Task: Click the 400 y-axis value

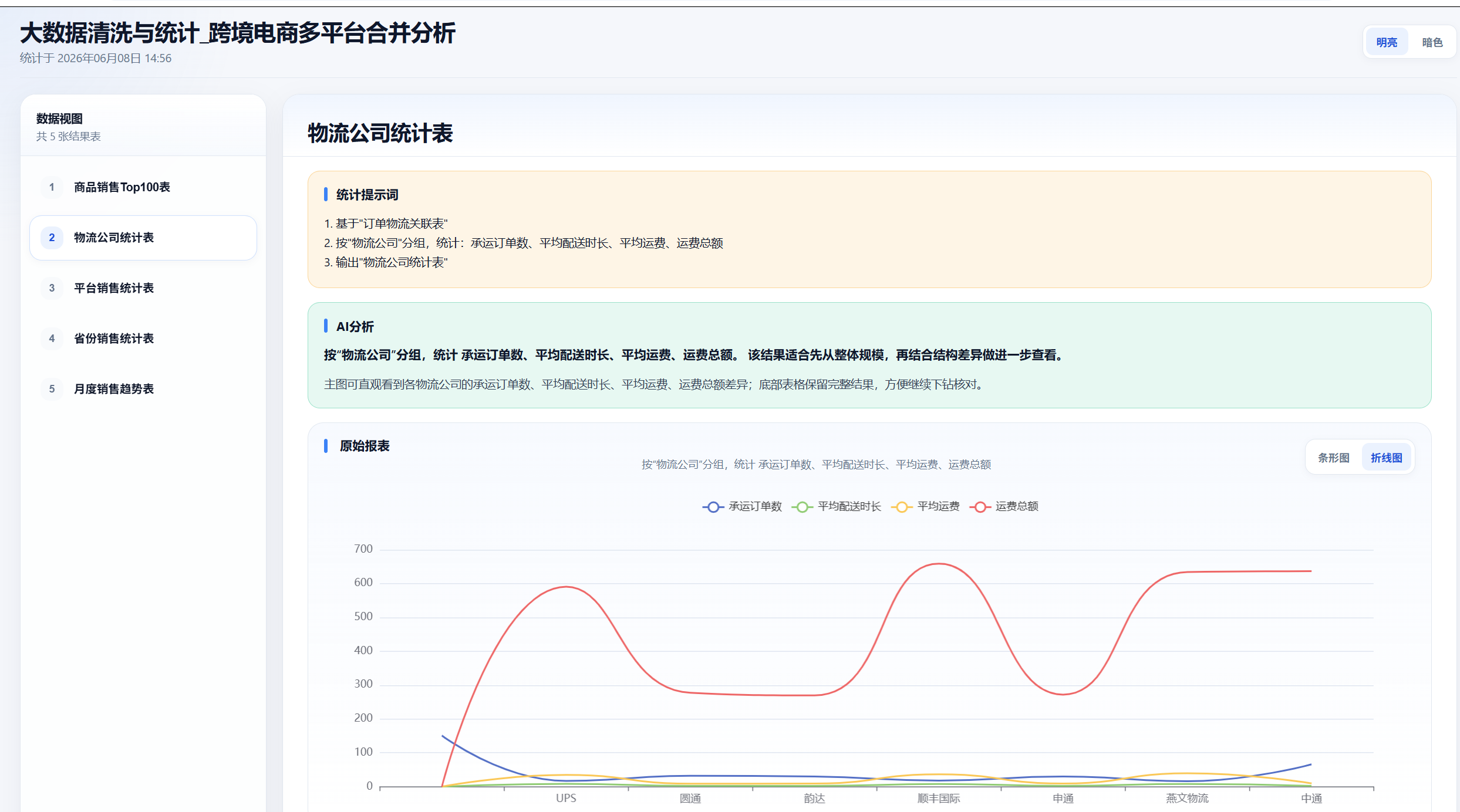Action: (x=363, y=651)
